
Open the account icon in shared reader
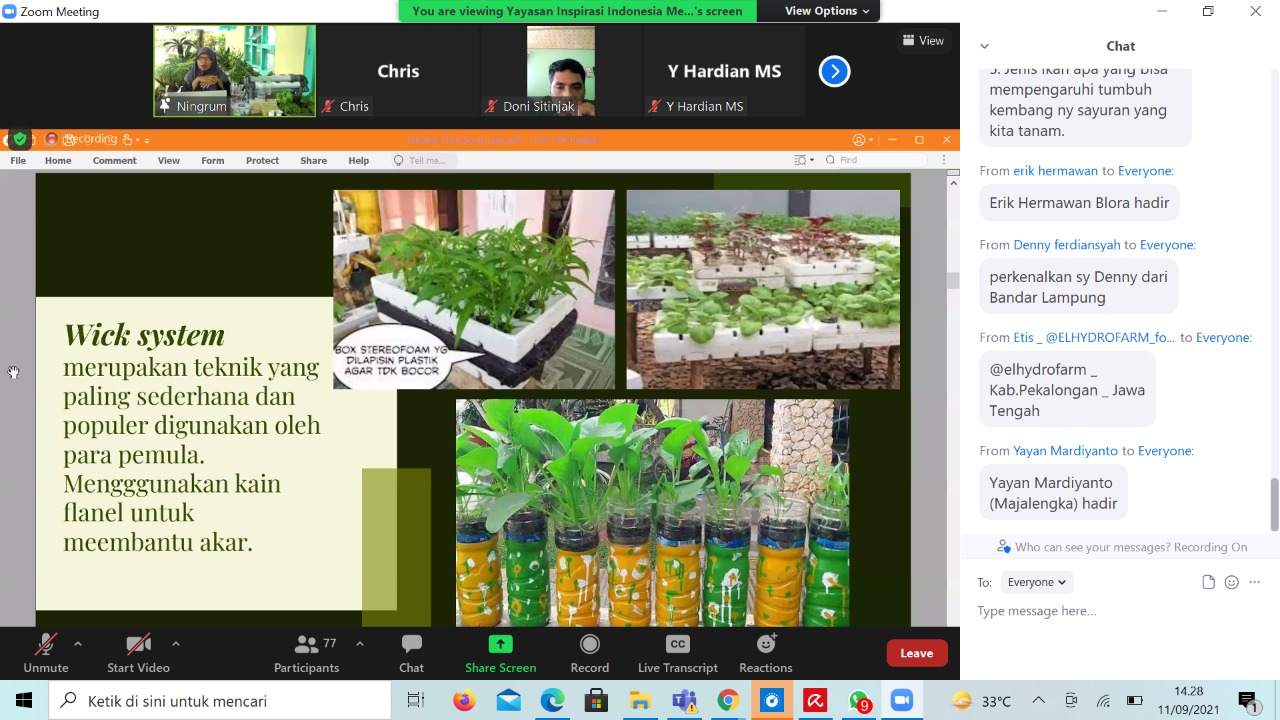pyautogui.click(x=859, y=140)
